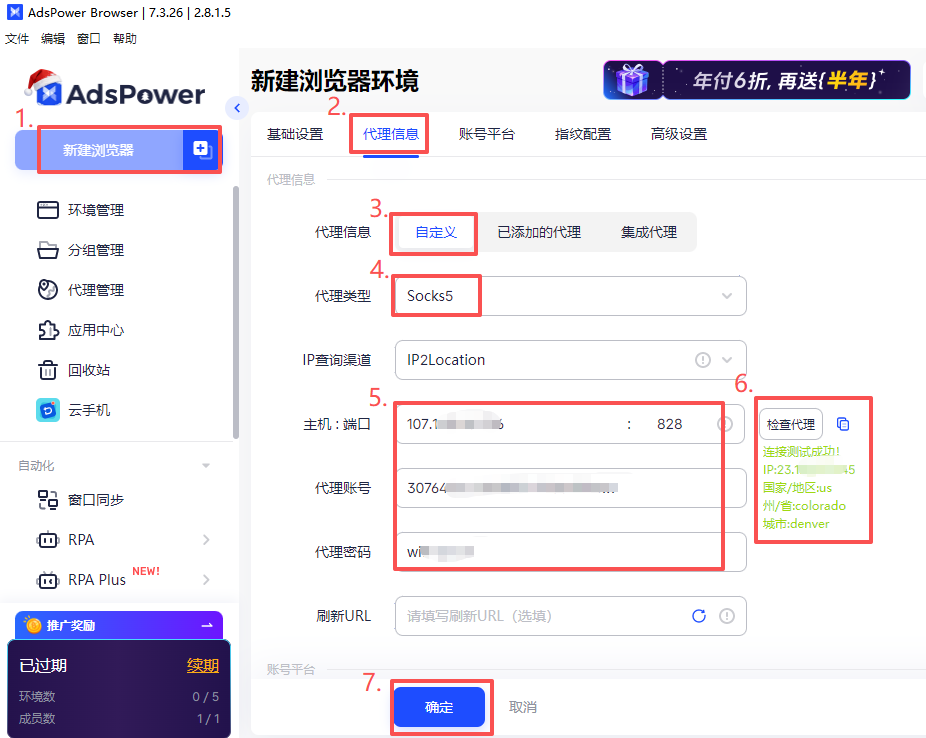The width and height of the screenshot is (926, 738).
Task: Open 云手机 in the sidebar
Action: [88, 410]
